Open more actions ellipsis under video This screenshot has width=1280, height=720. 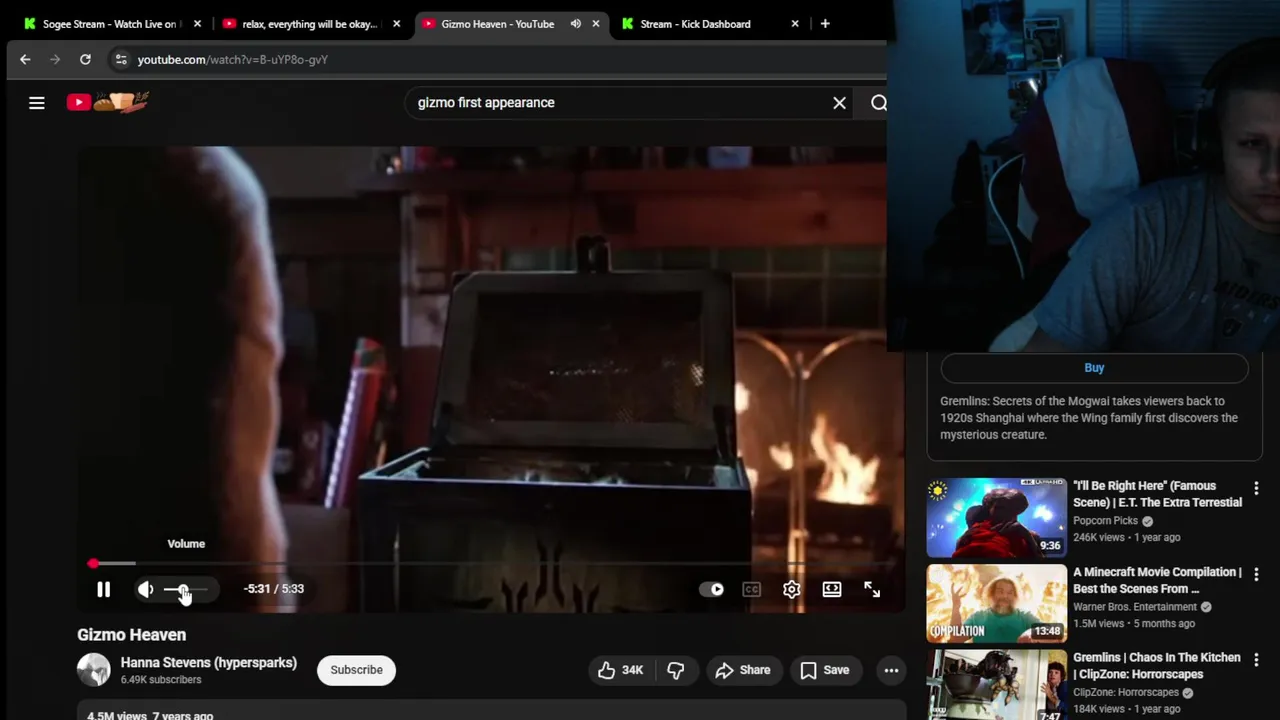(891, 670)
